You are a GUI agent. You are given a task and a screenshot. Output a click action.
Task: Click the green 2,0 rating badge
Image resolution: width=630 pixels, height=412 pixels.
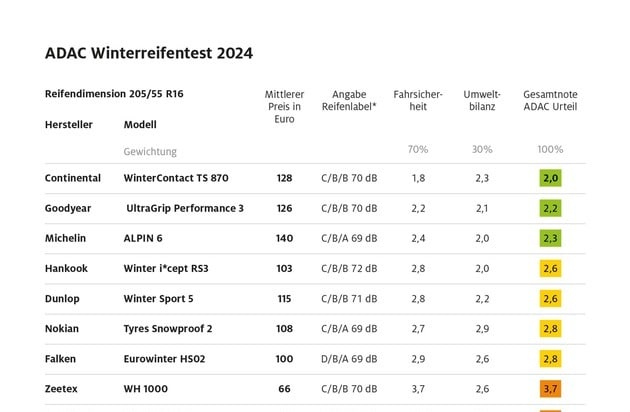coord(550,178)
